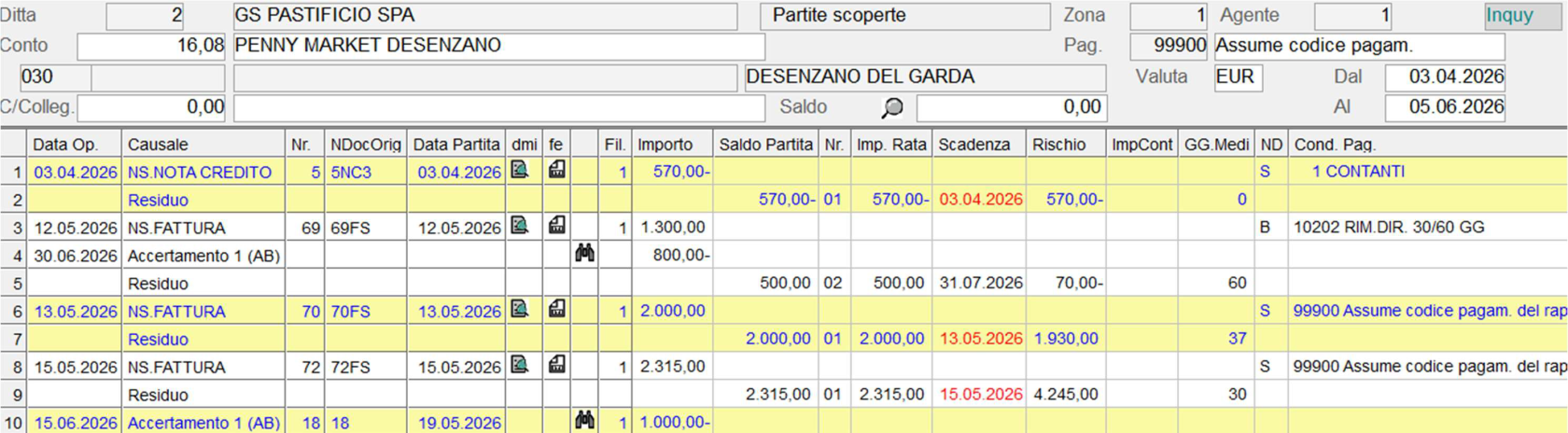Sort by the Data Op. column header
Screen dimensions: 1568x433
pyautogui.click(x=75, y=145)
